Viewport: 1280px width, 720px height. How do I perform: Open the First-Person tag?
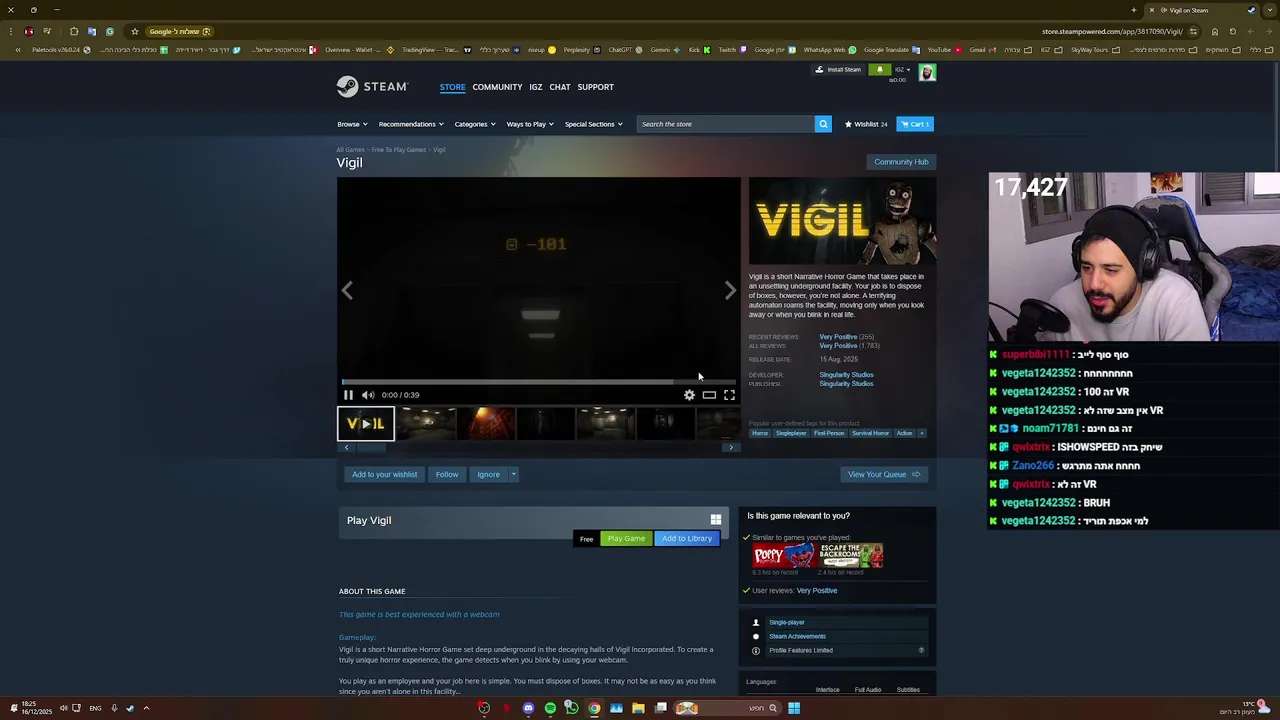pos(829,433)
